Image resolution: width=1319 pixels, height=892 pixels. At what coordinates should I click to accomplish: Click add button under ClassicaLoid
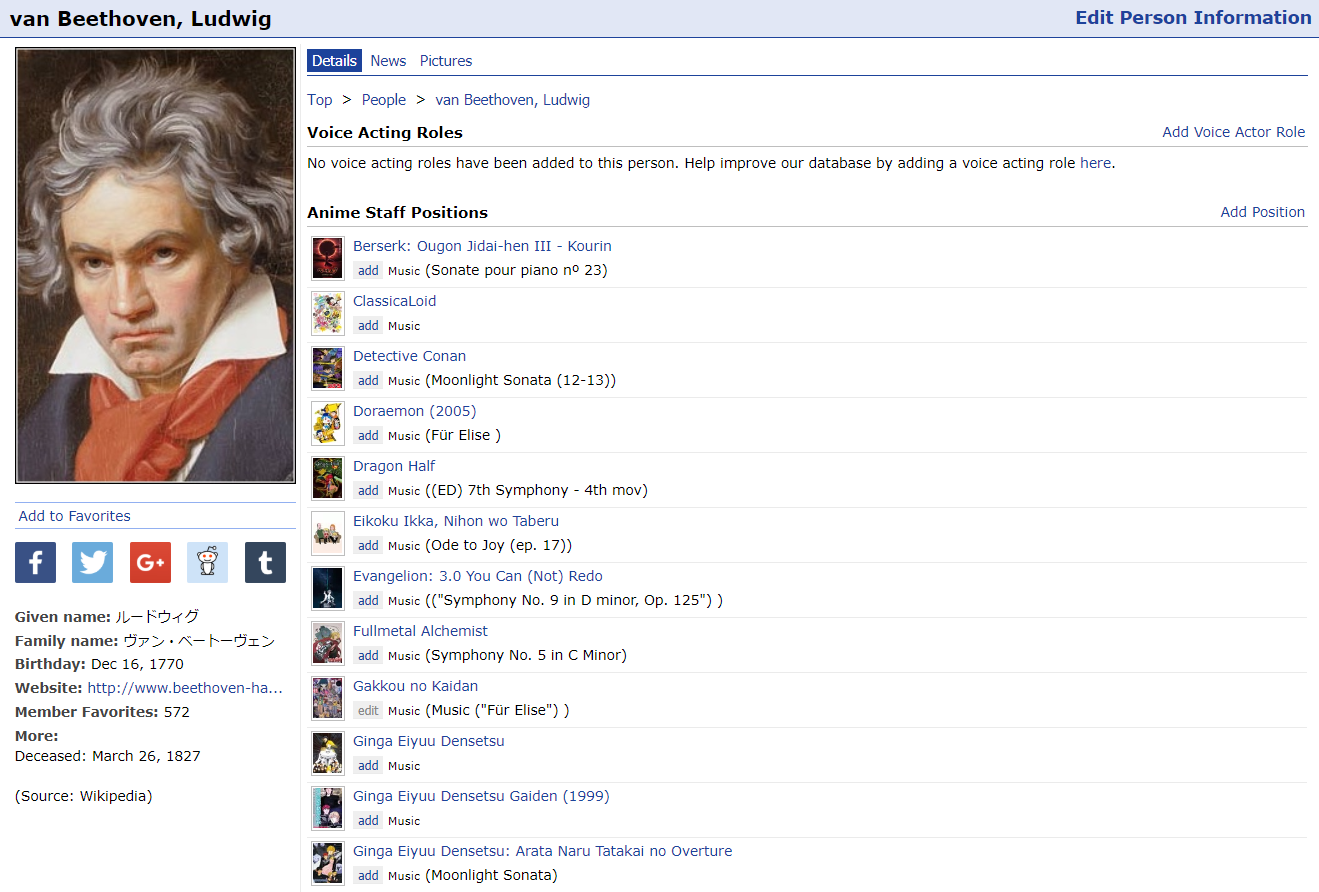(x=369, y=326)
